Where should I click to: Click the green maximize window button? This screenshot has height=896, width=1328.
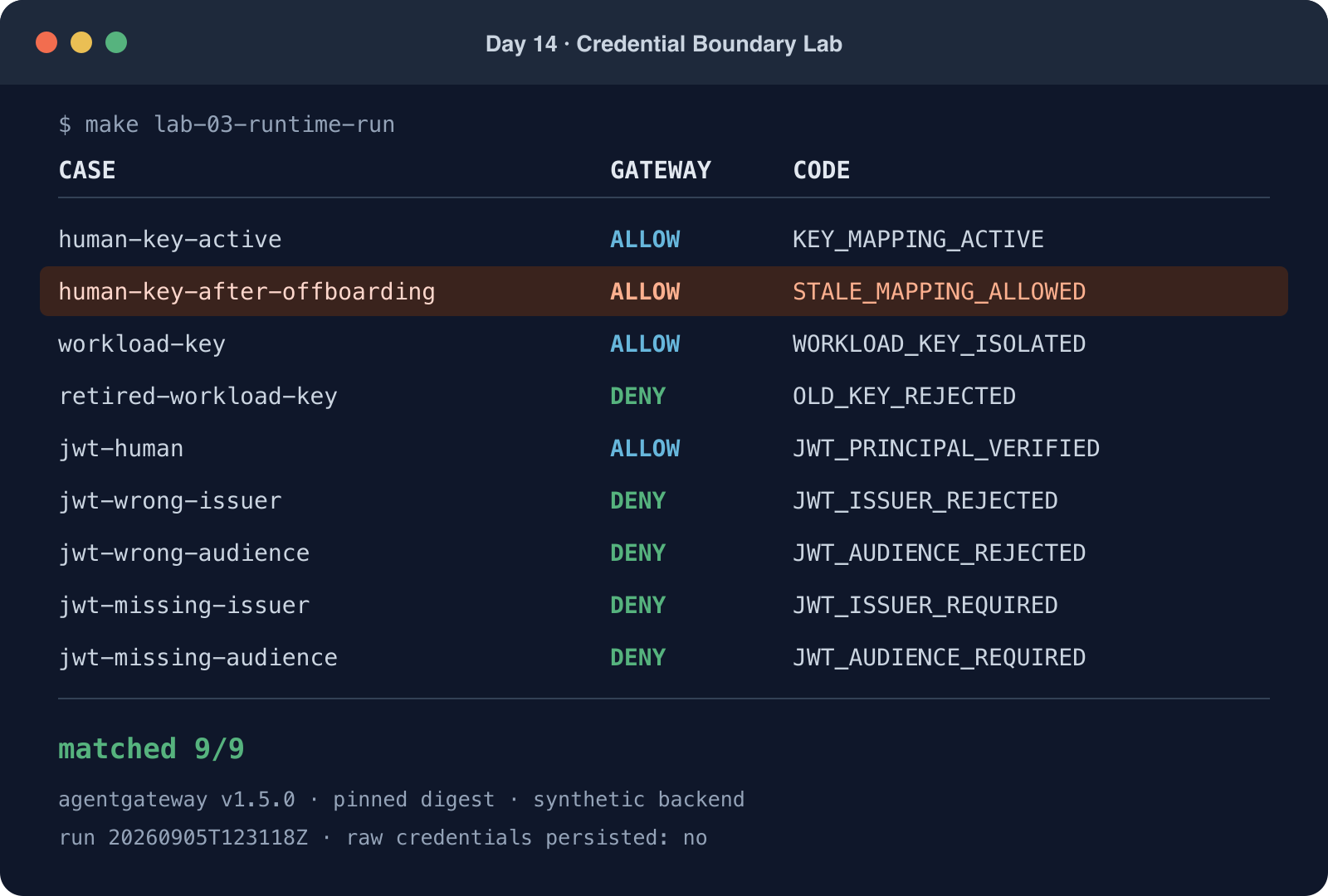[116, 42]
